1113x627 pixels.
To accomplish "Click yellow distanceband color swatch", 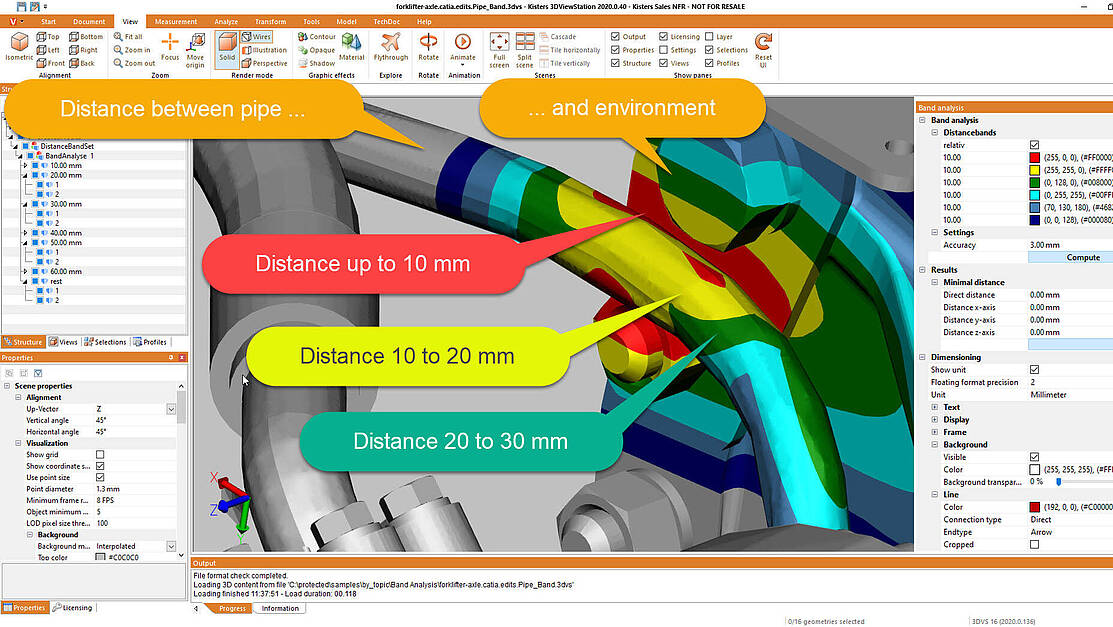I will [x=1034, y=170].
